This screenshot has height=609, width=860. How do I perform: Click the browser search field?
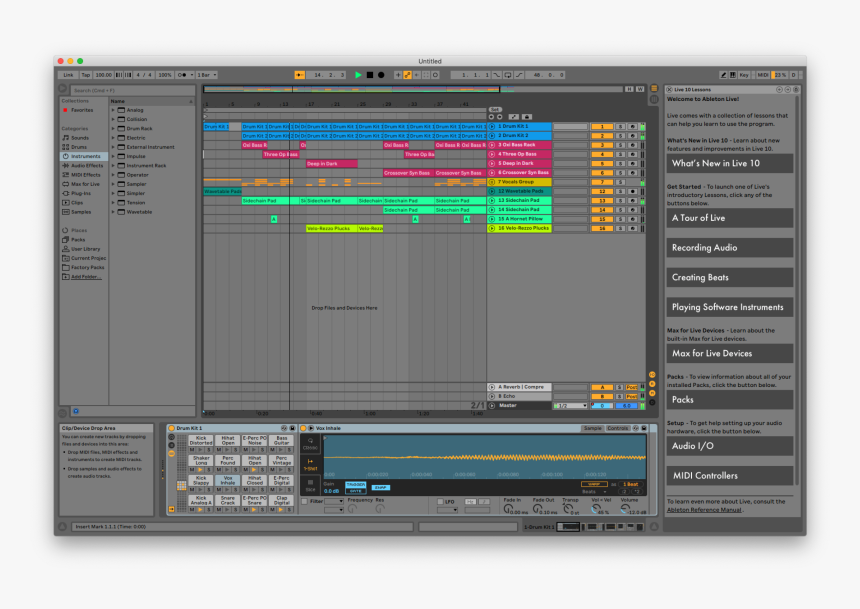[133, 90]
